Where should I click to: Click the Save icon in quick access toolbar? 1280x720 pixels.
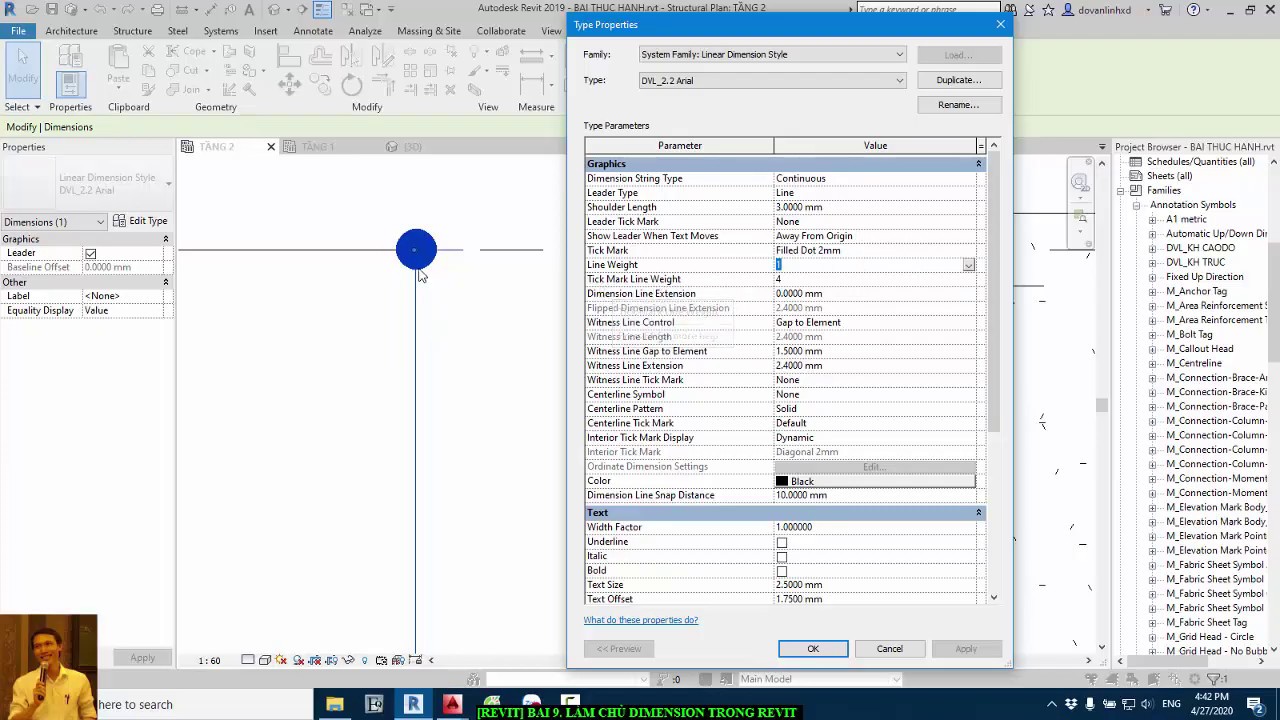[x=50, y=9]
